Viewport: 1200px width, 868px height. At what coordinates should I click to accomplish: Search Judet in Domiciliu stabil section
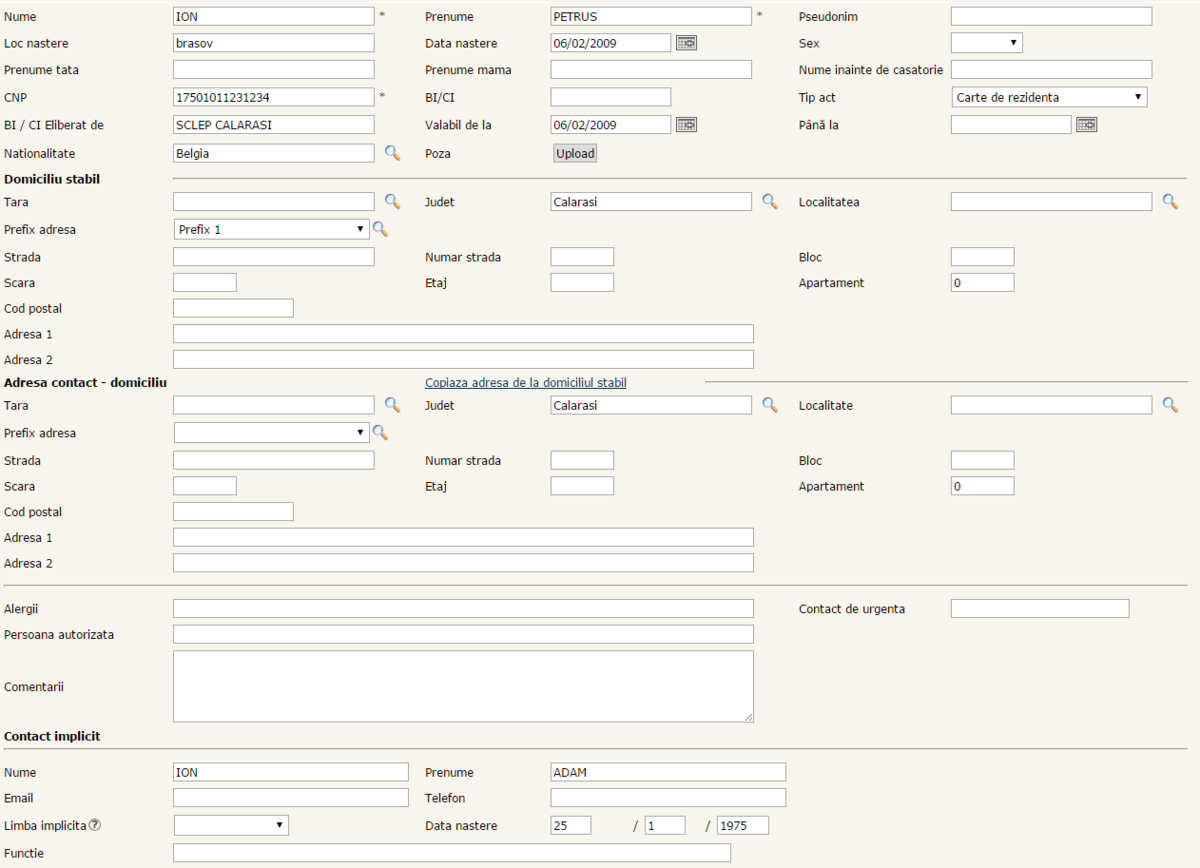click(x=769, y=202)
